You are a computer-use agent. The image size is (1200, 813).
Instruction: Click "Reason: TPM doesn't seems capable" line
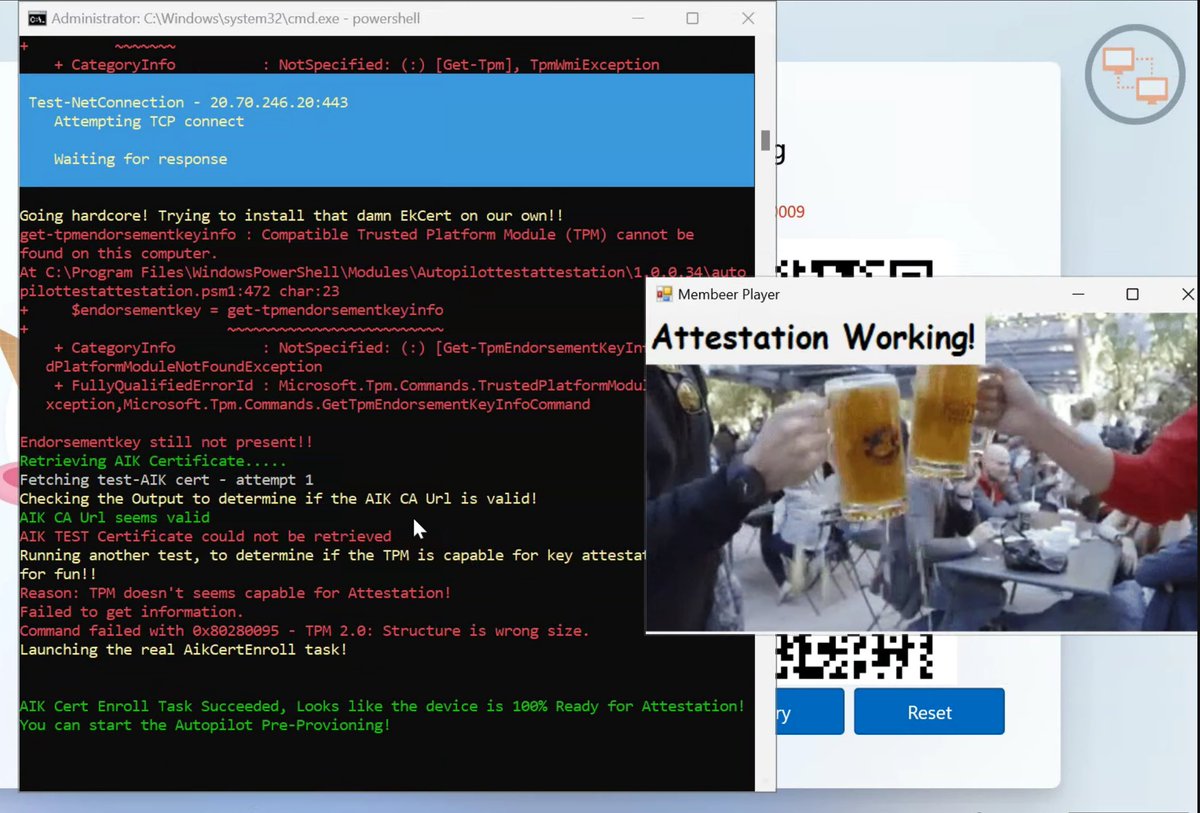pos(235,593)
